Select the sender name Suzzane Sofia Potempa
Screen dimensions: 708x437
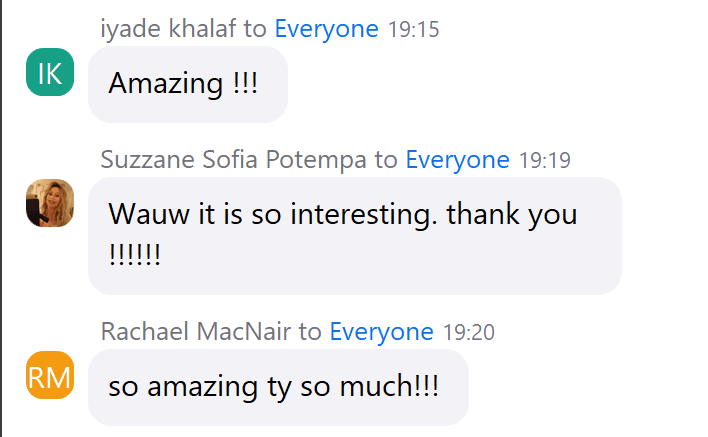coord(234,160)
